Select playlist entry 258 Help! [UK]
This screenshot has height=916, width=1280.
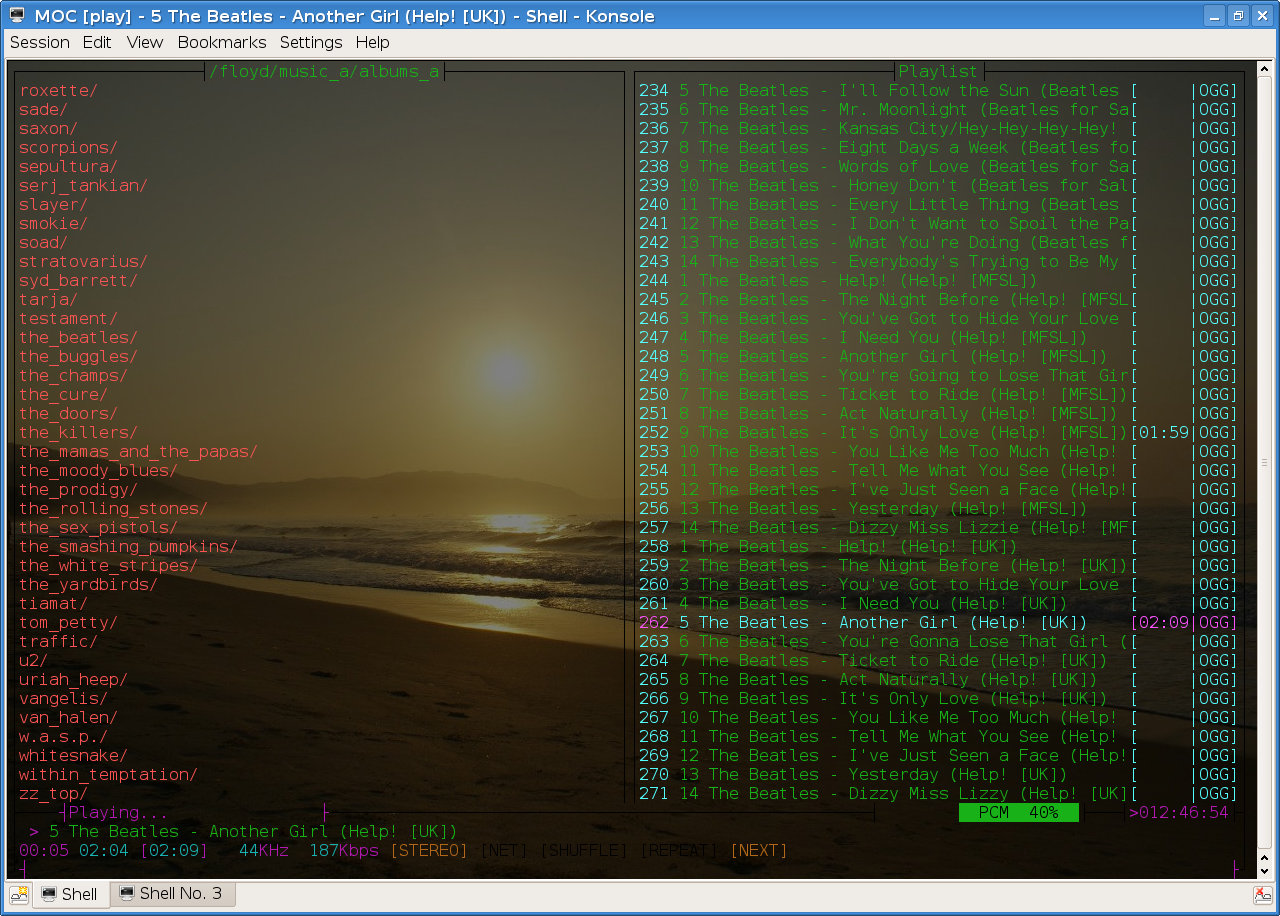(938, 547)
